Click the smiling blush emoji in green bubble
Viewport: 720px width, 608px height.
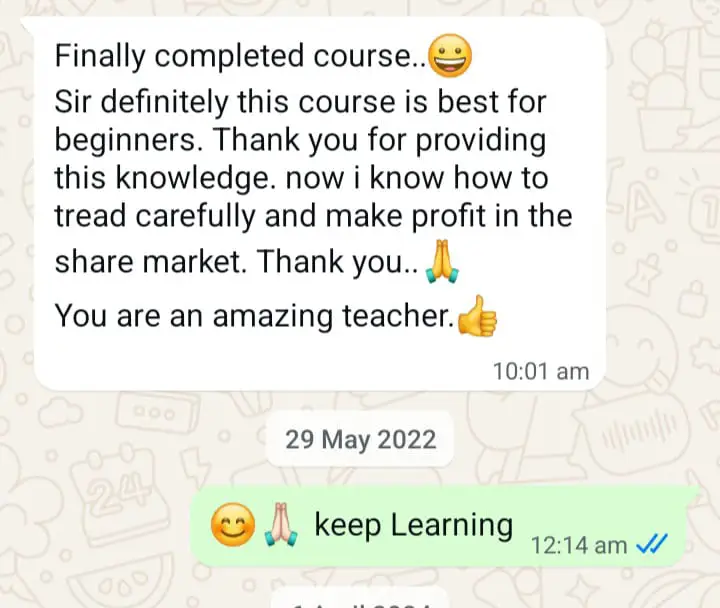tap(233, 525)
